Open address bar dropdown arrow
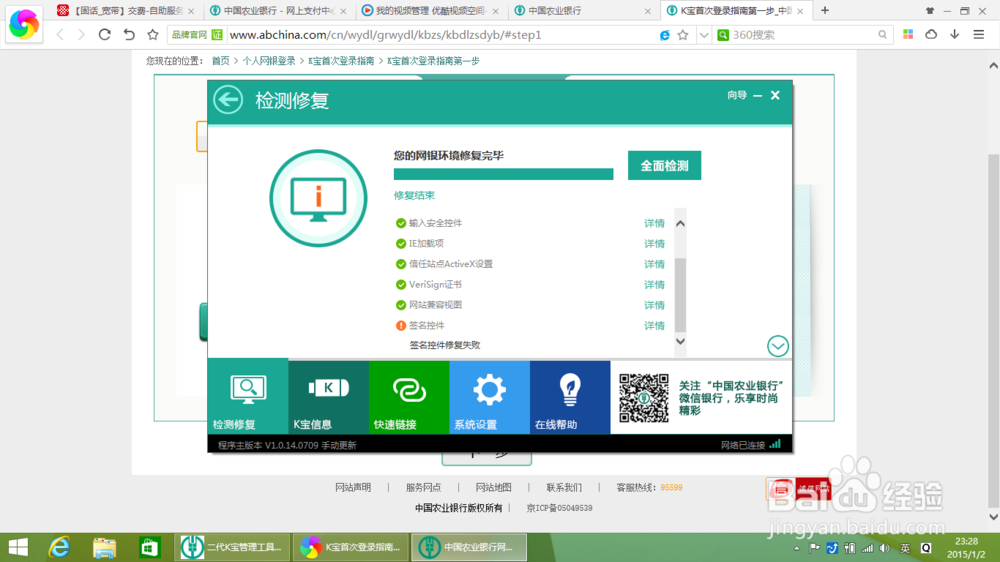The width and height of the screenshot is (1000, 562). pos(703,35)
